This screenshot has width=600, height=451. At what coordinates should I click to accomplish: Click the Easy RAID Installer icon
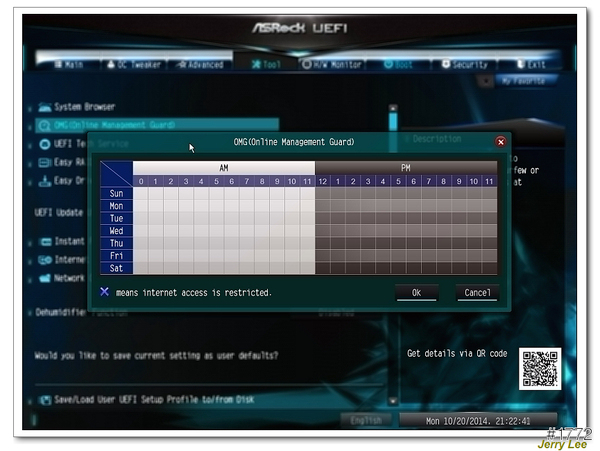(x=46, y=162)
